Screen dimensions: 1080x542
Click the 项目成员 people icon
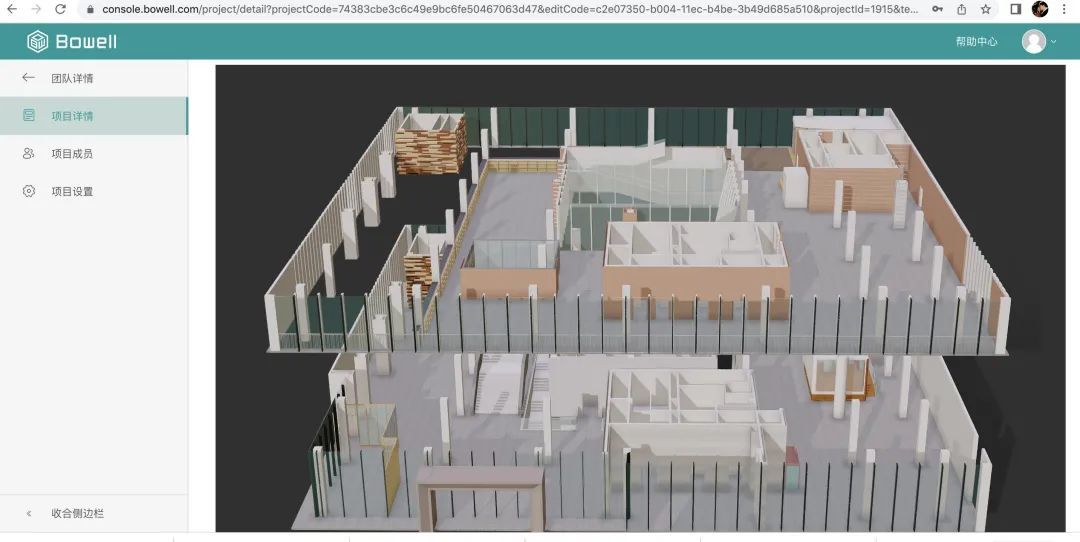click(28, 153)
